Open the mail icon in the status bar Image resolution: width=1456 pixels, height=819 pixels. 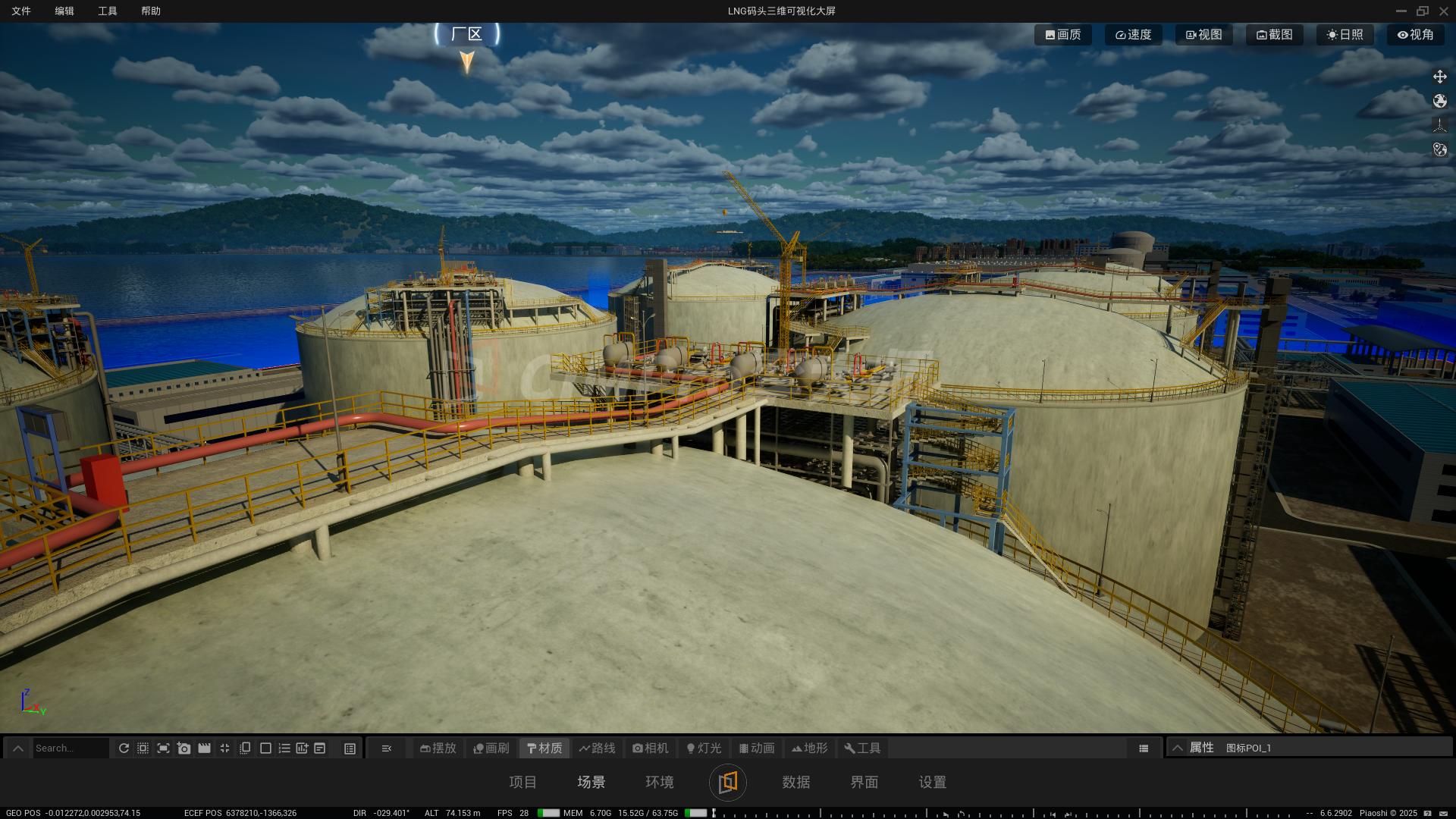pyautogui.click(x=1444, y=813)
